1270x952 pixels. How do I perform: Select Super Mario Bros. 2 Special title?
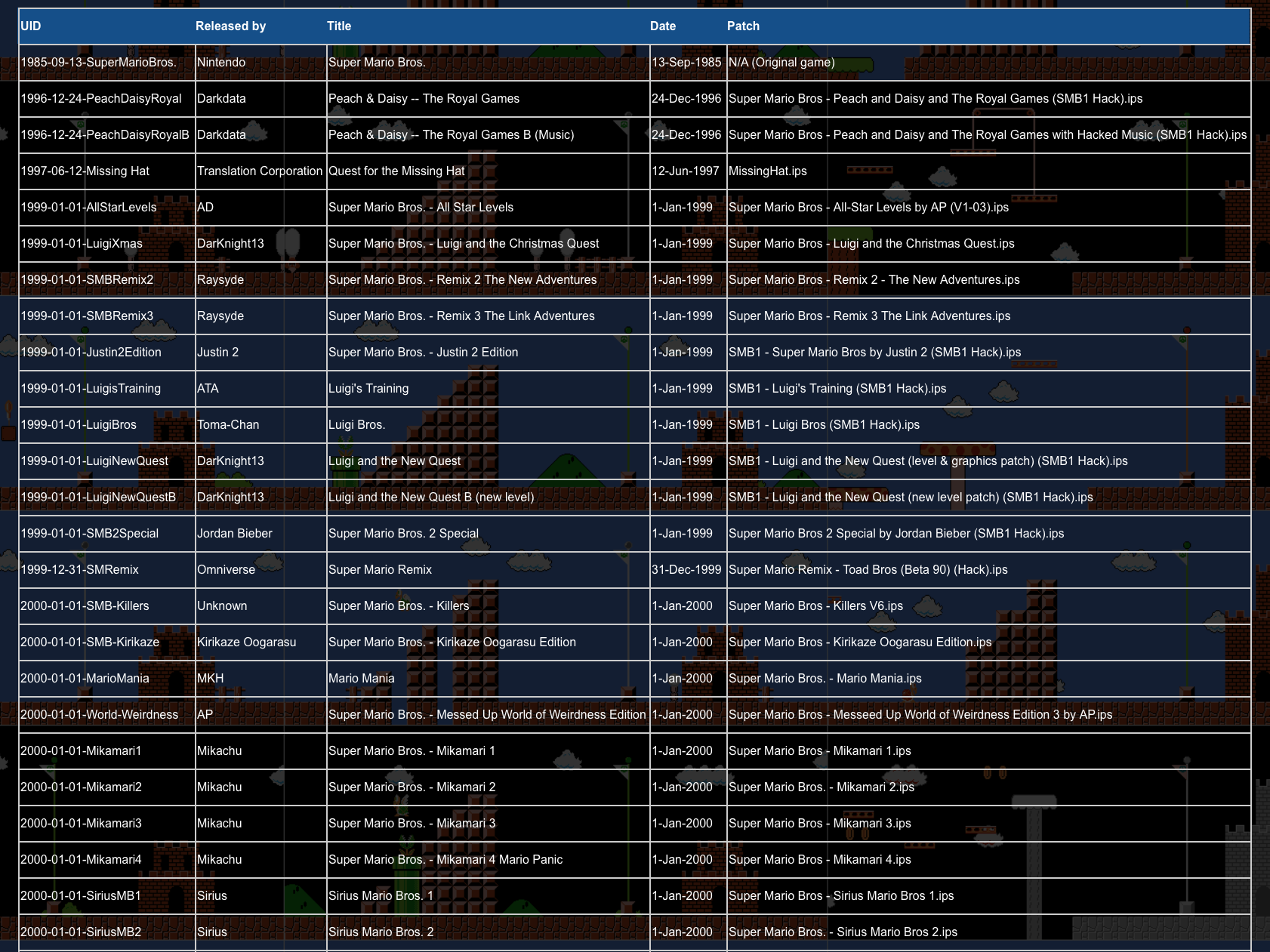(488, 534)
